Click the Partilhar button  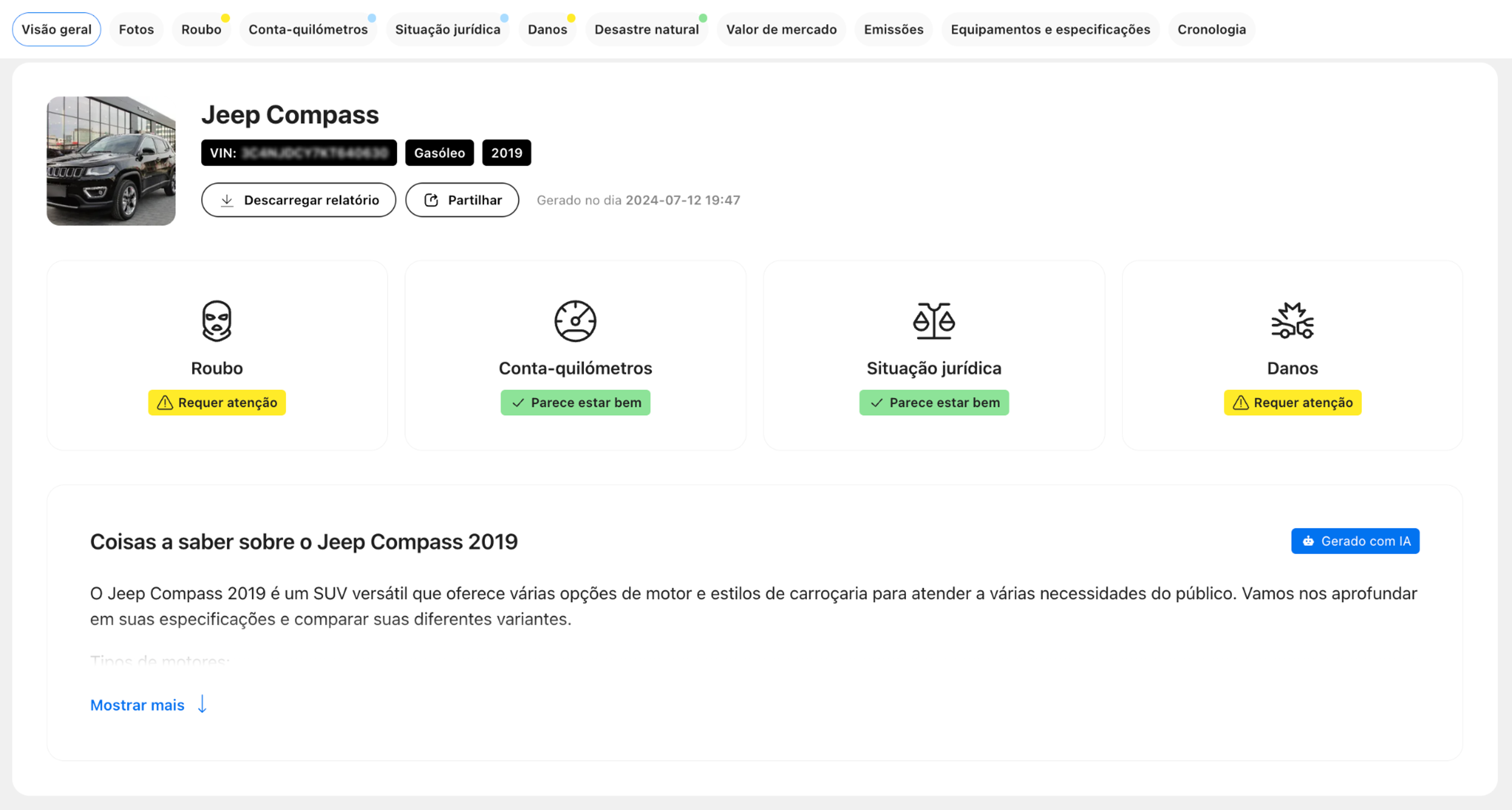pyautogui.click(x=462, y=200)
